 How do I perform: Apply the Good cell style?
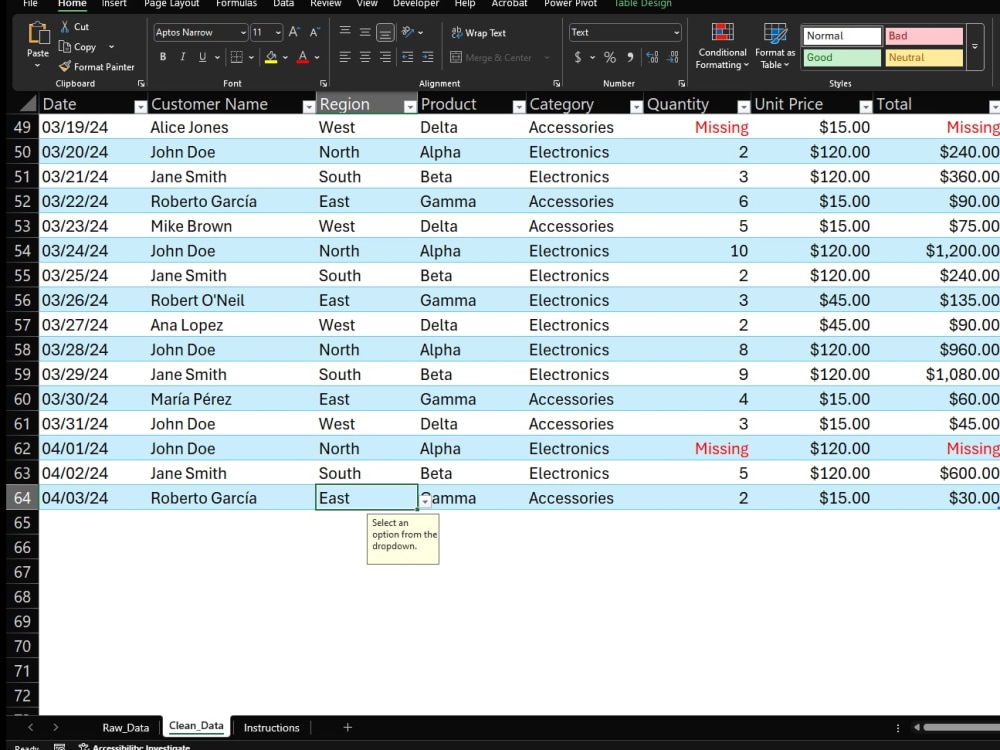[x=842, y=57]
